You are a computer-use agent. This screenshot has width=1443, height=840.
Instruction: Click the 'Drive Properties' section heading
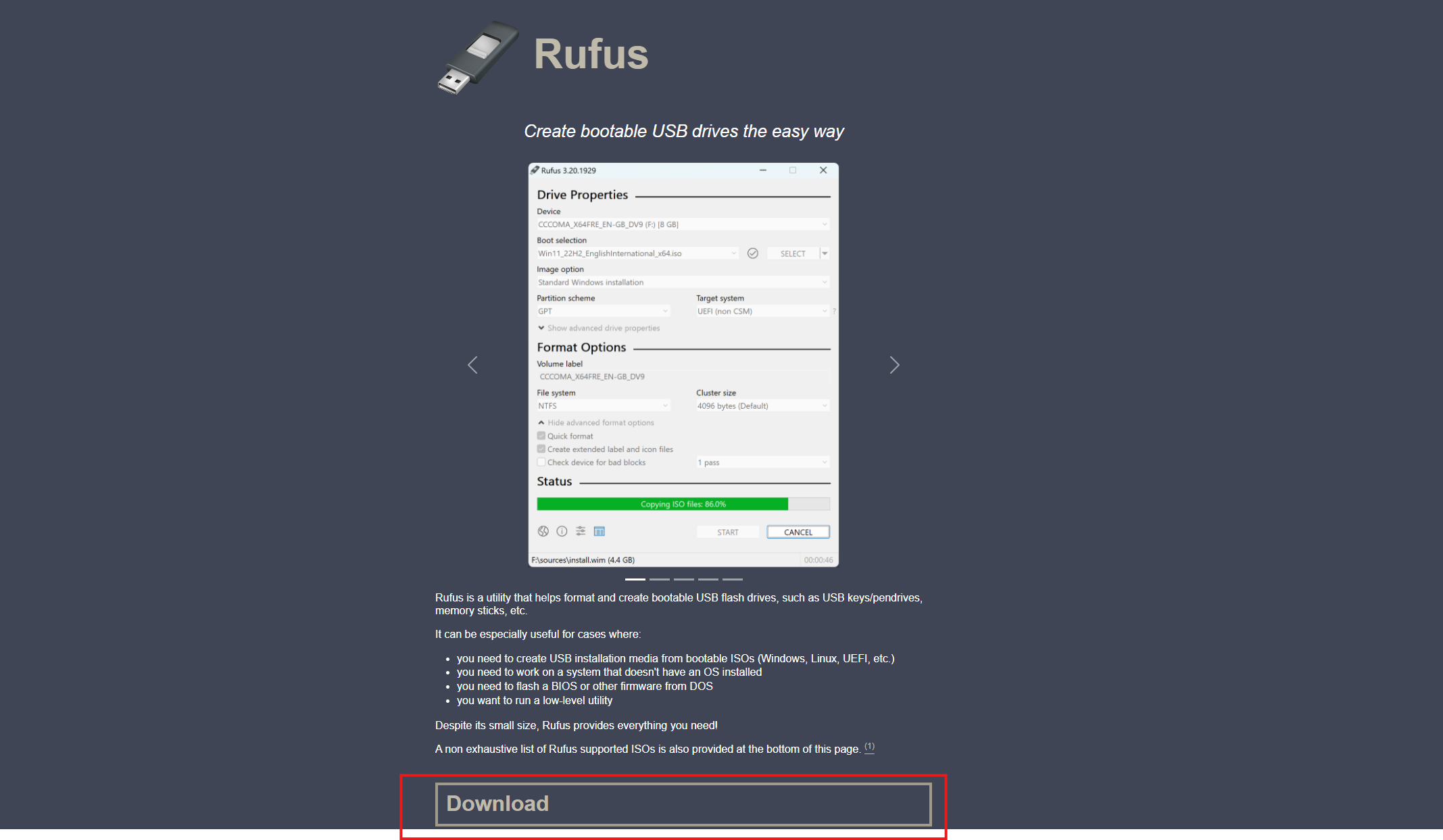[x=583, y=195]
